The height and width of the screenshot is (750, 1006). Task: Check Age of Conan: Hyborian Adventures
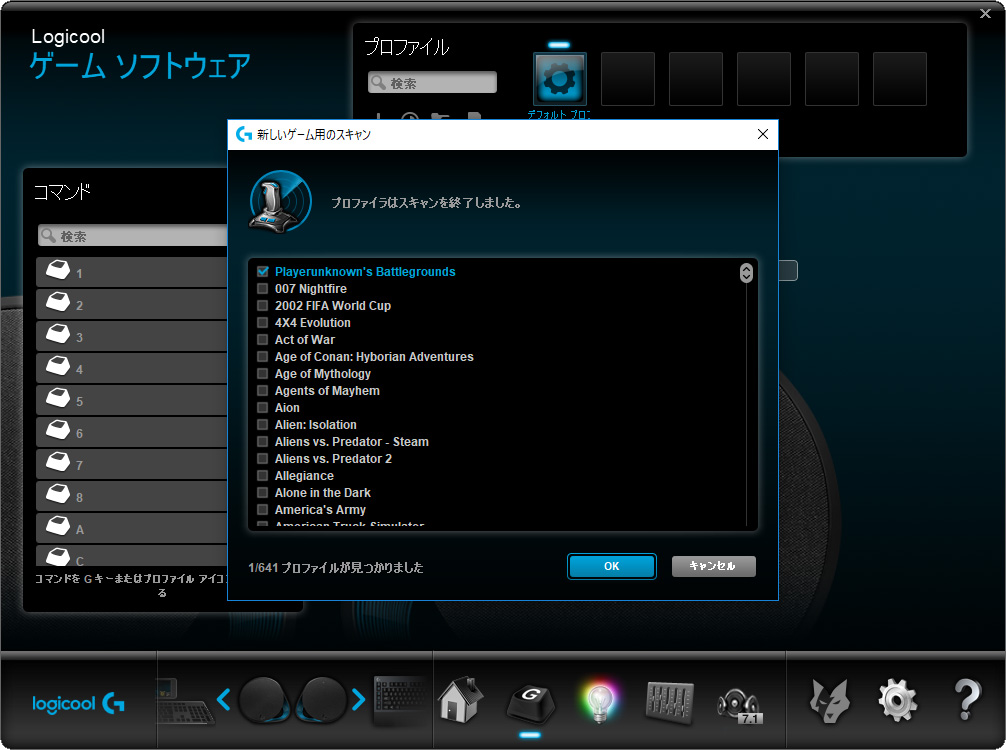pyautogui.click(x=262, y=357)
